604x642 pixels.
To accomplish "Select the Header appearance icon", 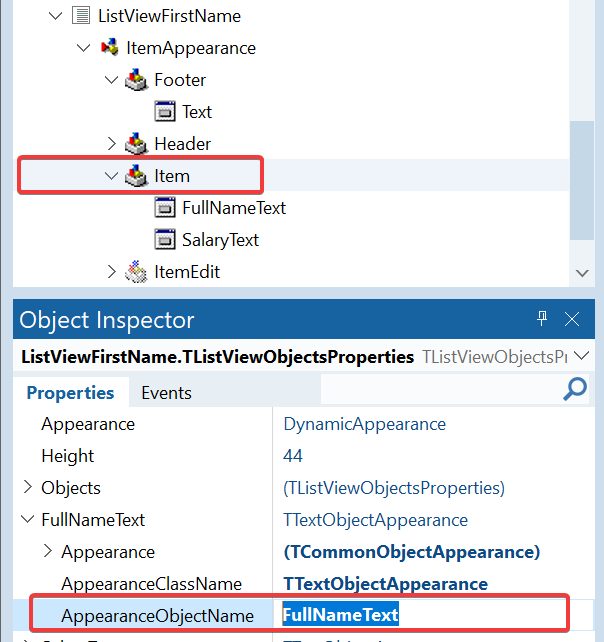I will tap(136, 144).
